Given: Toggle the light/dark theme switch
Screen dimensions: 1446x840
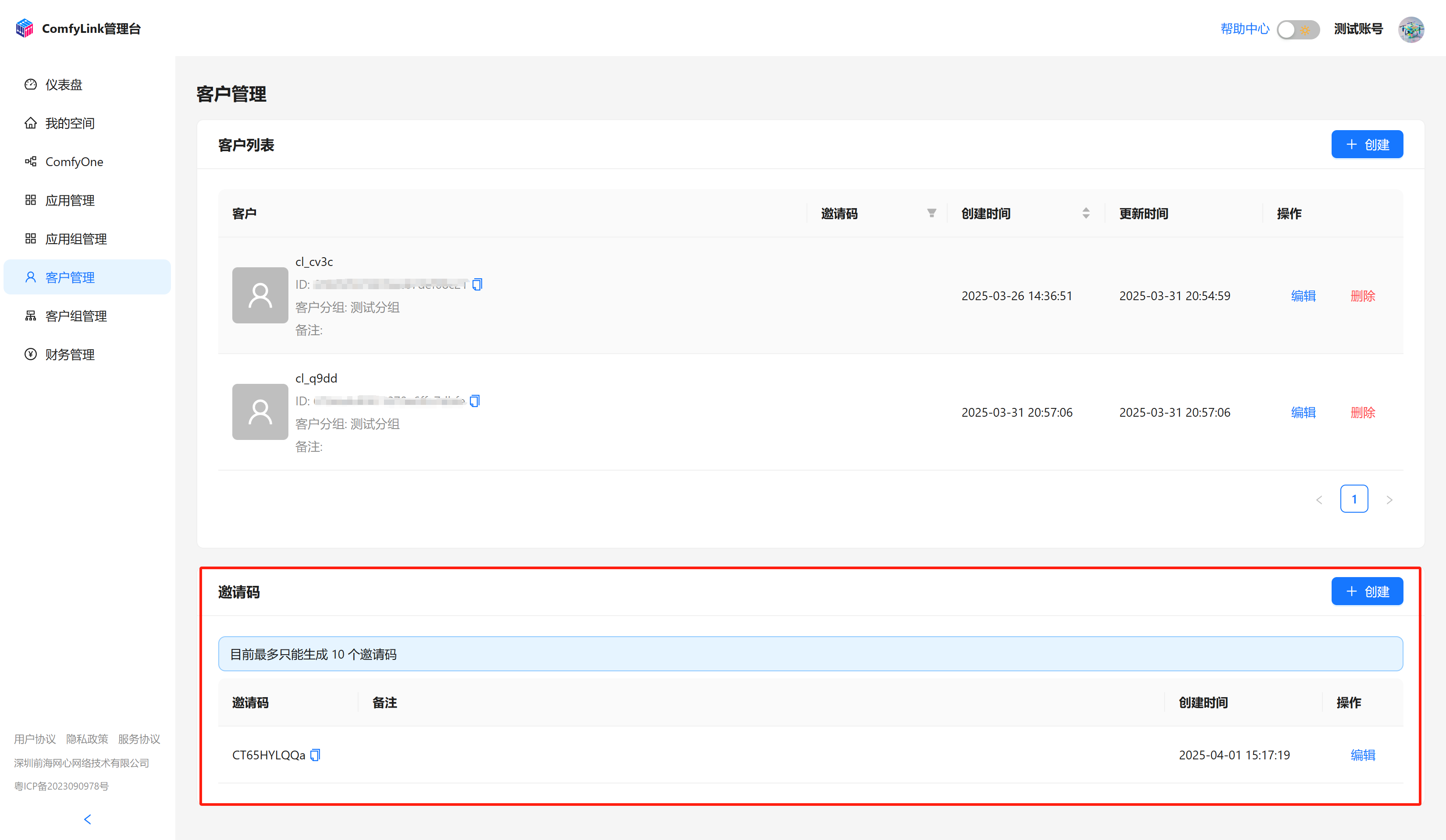Looking at the screenshot, I should 1298,29.
